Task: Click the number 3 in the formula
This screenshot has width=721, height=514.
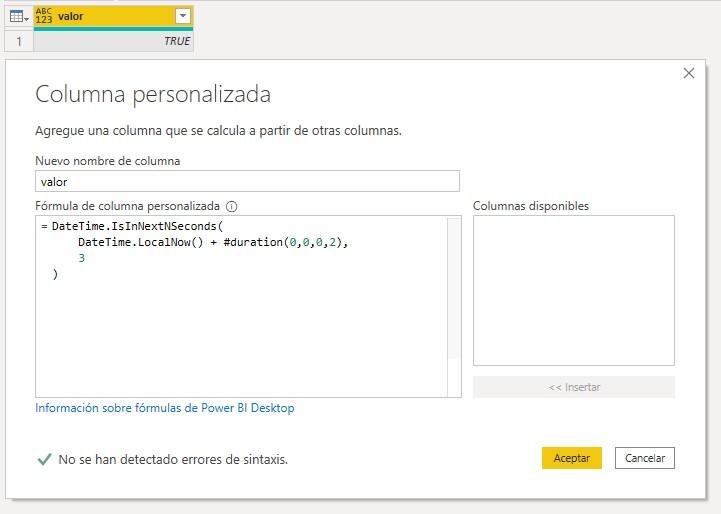Action: click(81, 258)
